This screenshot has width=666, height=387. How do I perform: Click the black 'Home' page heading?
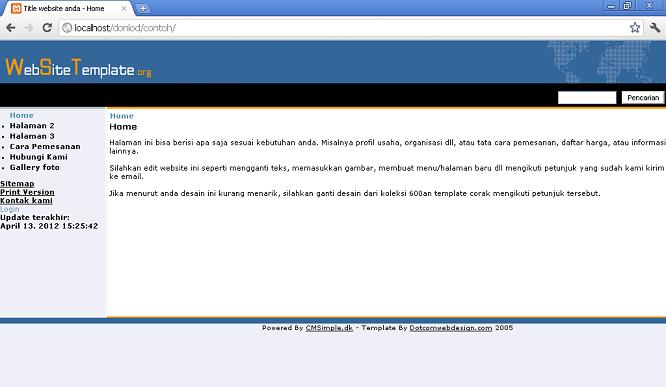click(123, 127)
